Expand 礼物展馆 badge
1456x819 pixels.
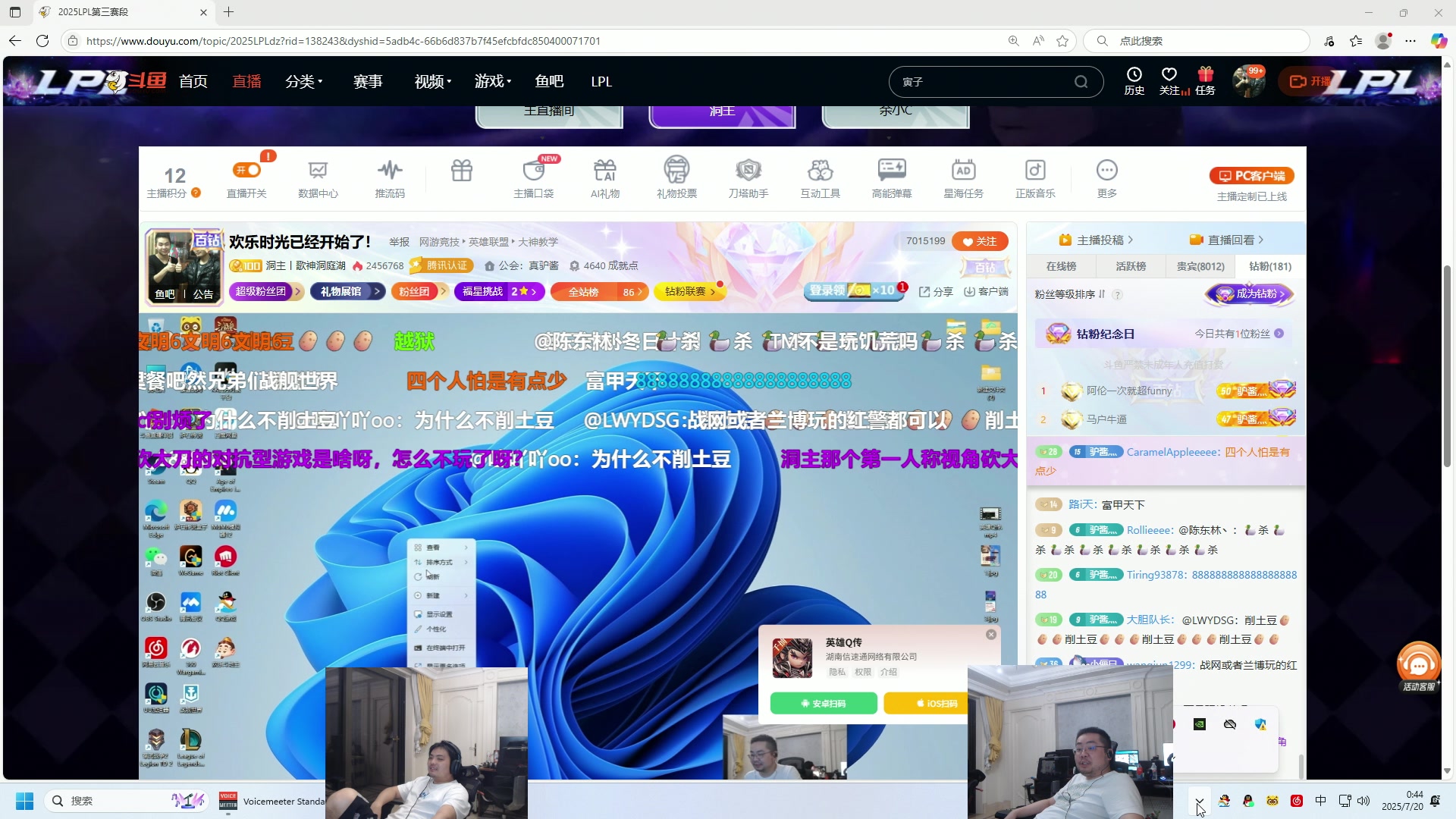[x=349, y=291]
